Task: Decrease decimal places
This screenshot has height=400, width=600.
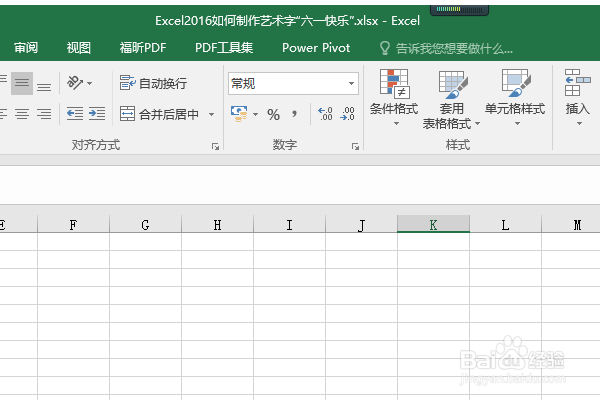Action: coord(347,114)
